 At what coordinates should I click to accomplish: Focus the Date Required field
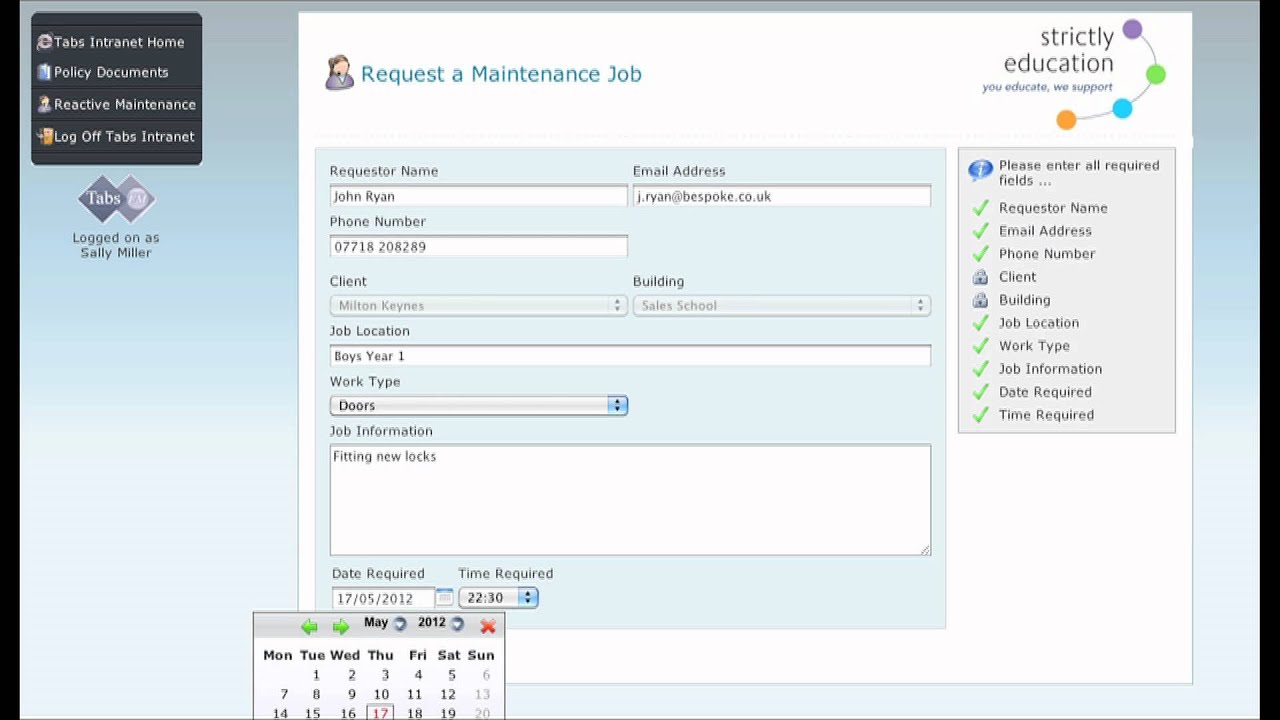(383, 598)
